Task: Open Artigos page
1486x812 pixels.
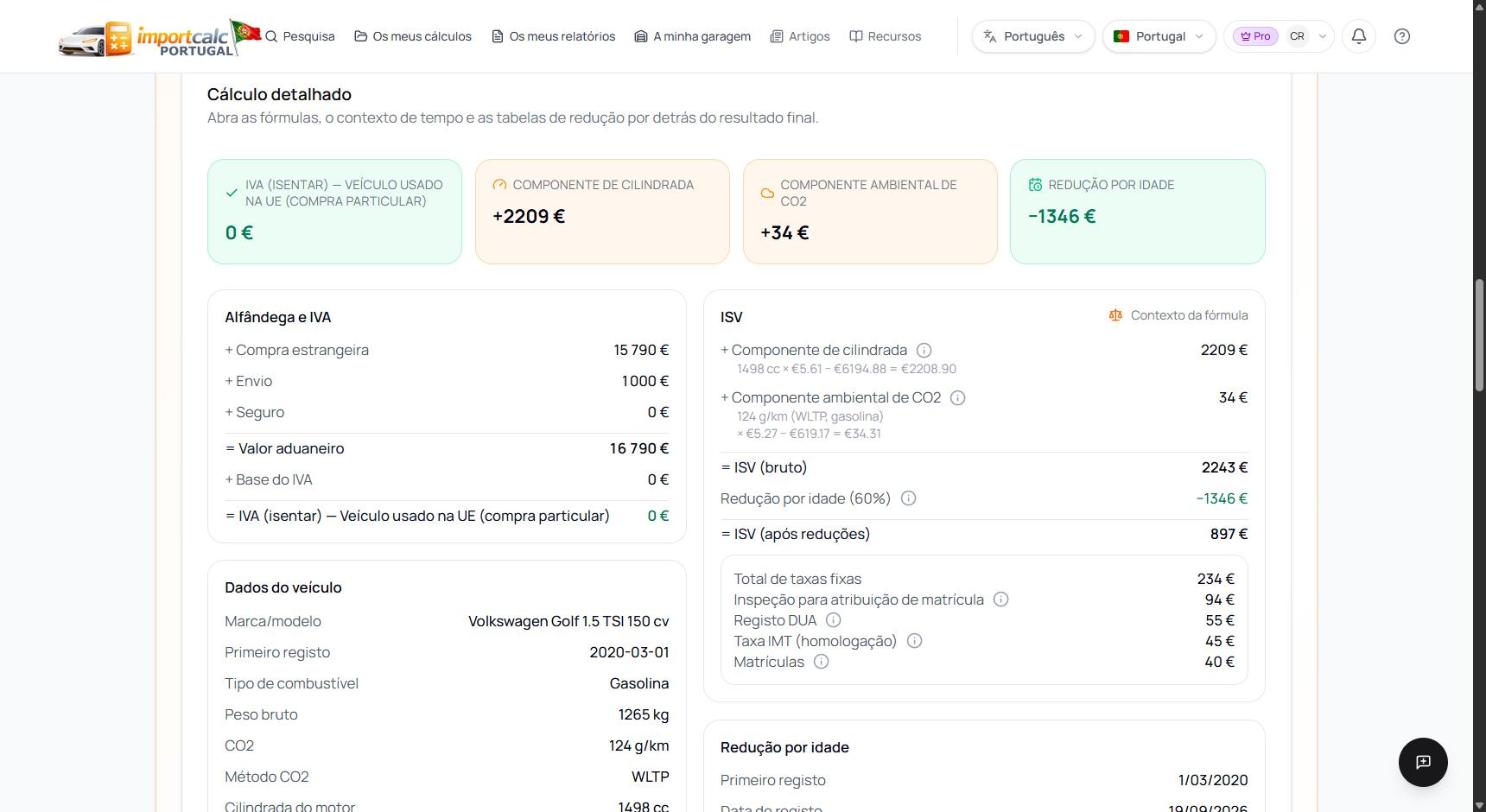Action: point(800,36)
